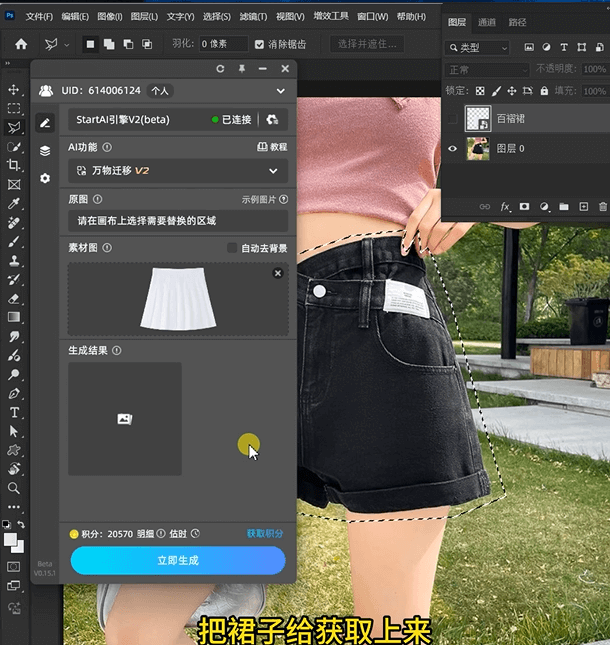The image size is (610, 645).
Task: Switch to the 通道 tab
Action: [x=487, y=22]
